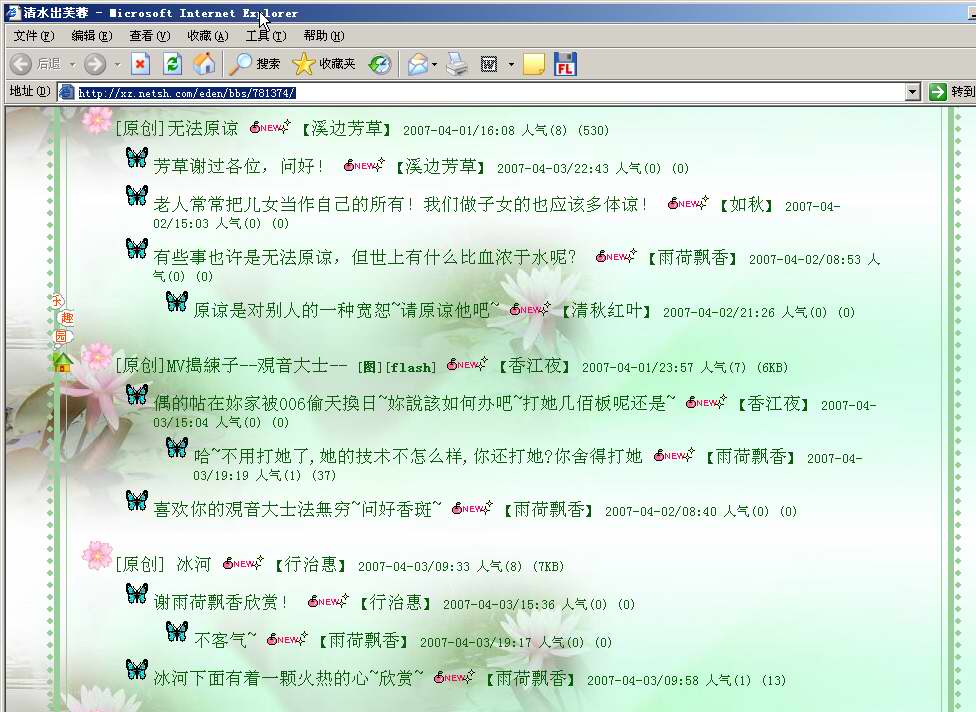Open the 文件(F) menu
This screenshot has width=976, height=712.
click(34, 35)
